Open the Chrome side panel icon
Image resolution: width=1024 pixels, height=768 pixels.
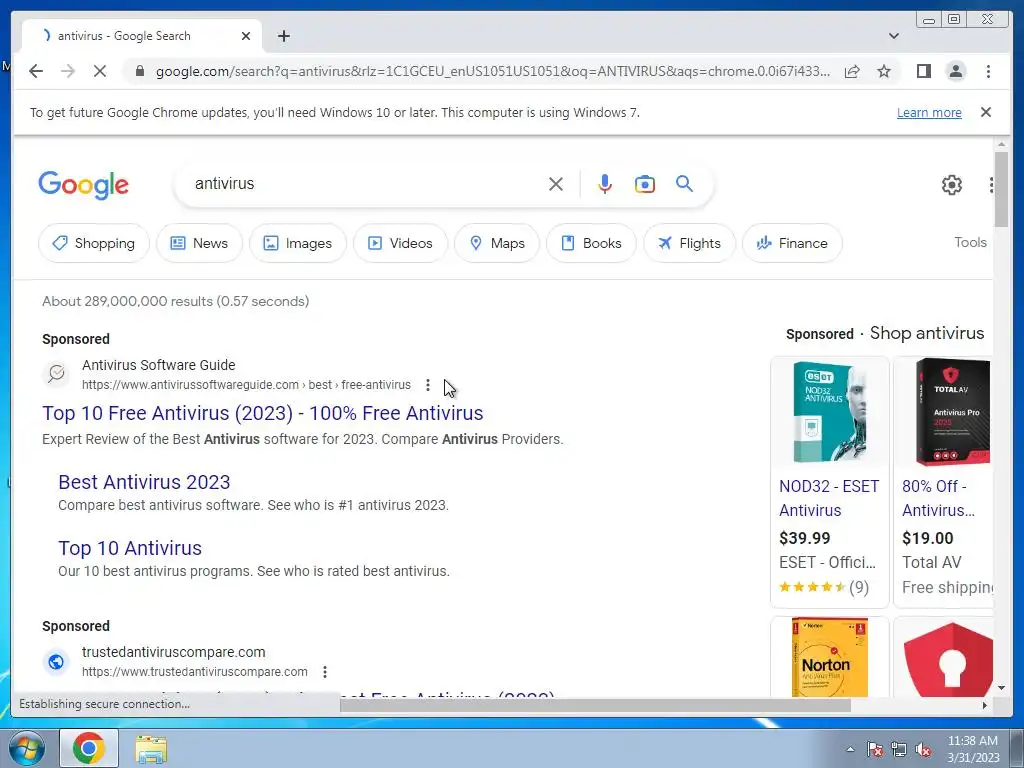[x=923, y=71]
